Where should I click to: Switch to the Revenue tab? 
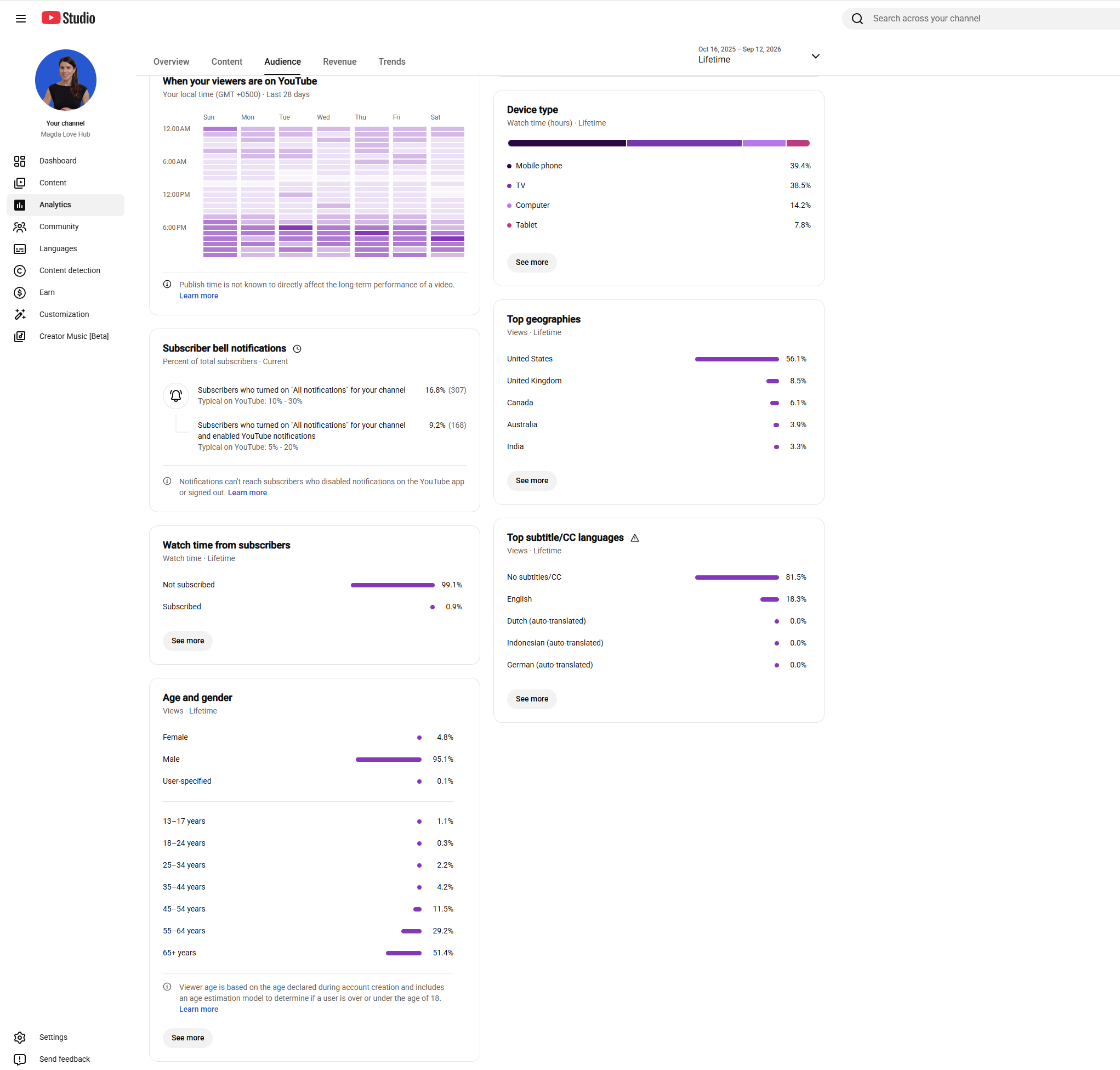coord(339,61)
